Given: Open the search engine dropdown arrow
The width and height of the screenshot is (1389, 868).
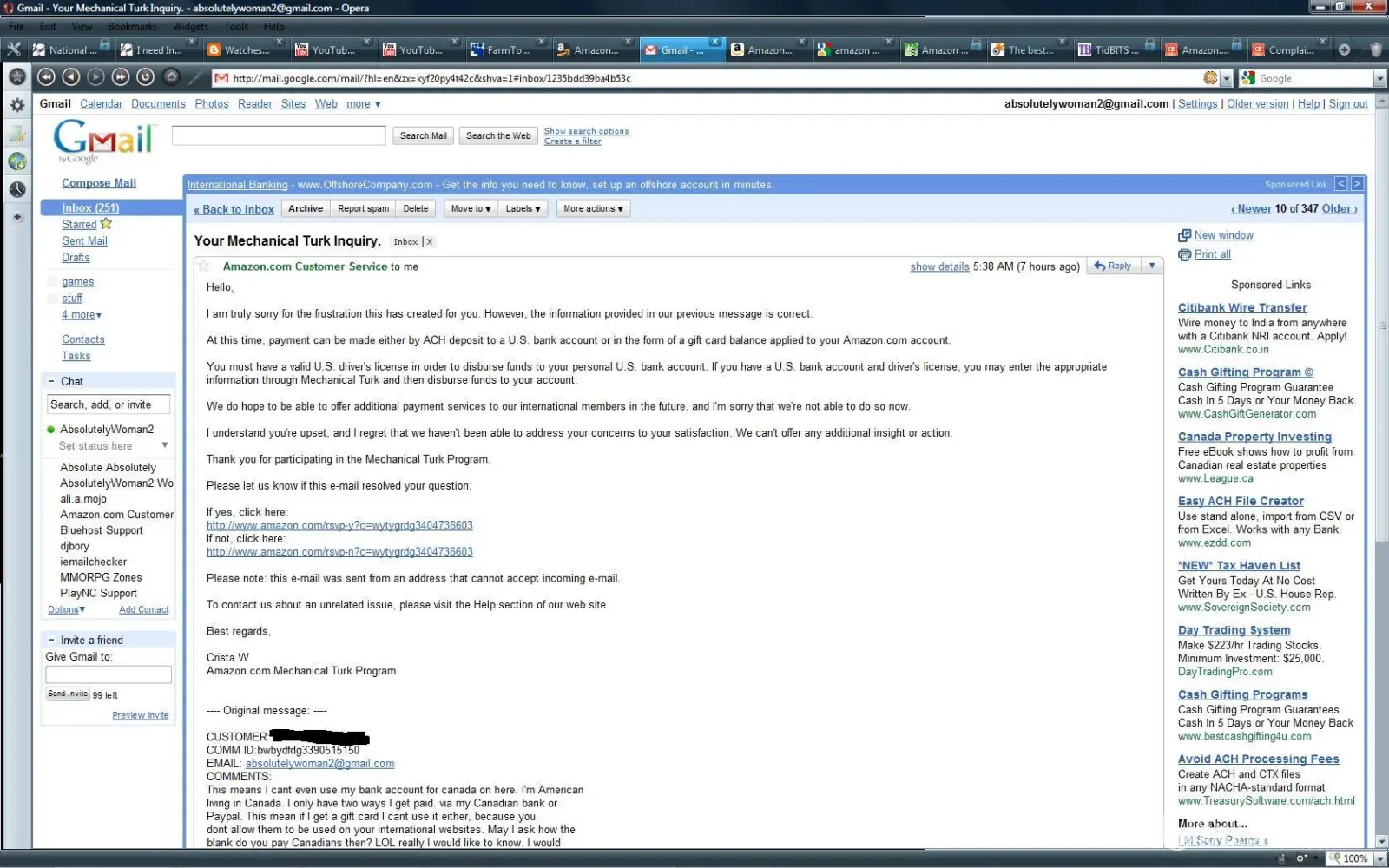Looking at the screenshot, I should 1379,79.
